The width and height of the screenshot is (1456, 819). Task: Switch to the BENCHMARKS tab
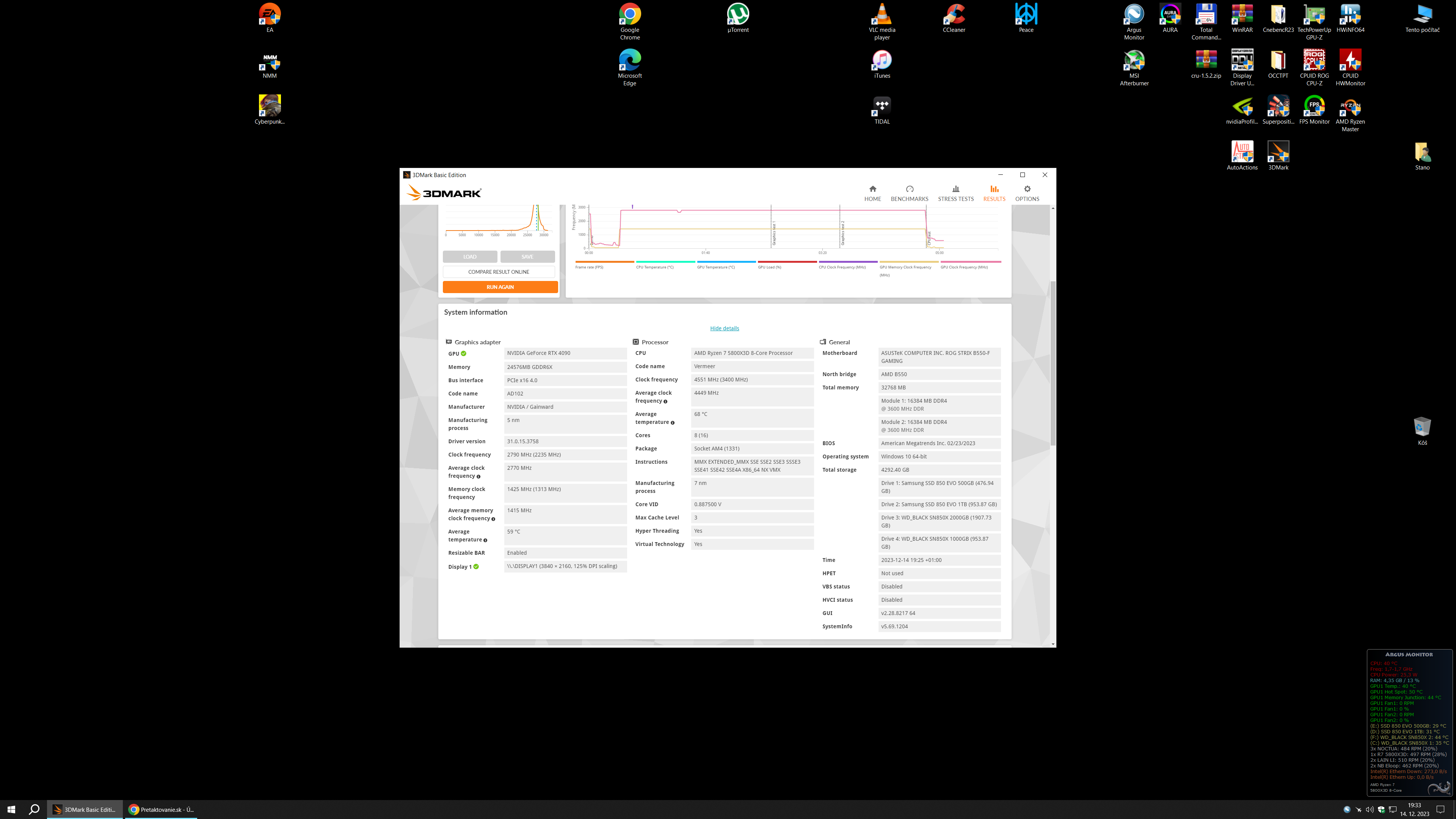(909, 193)
